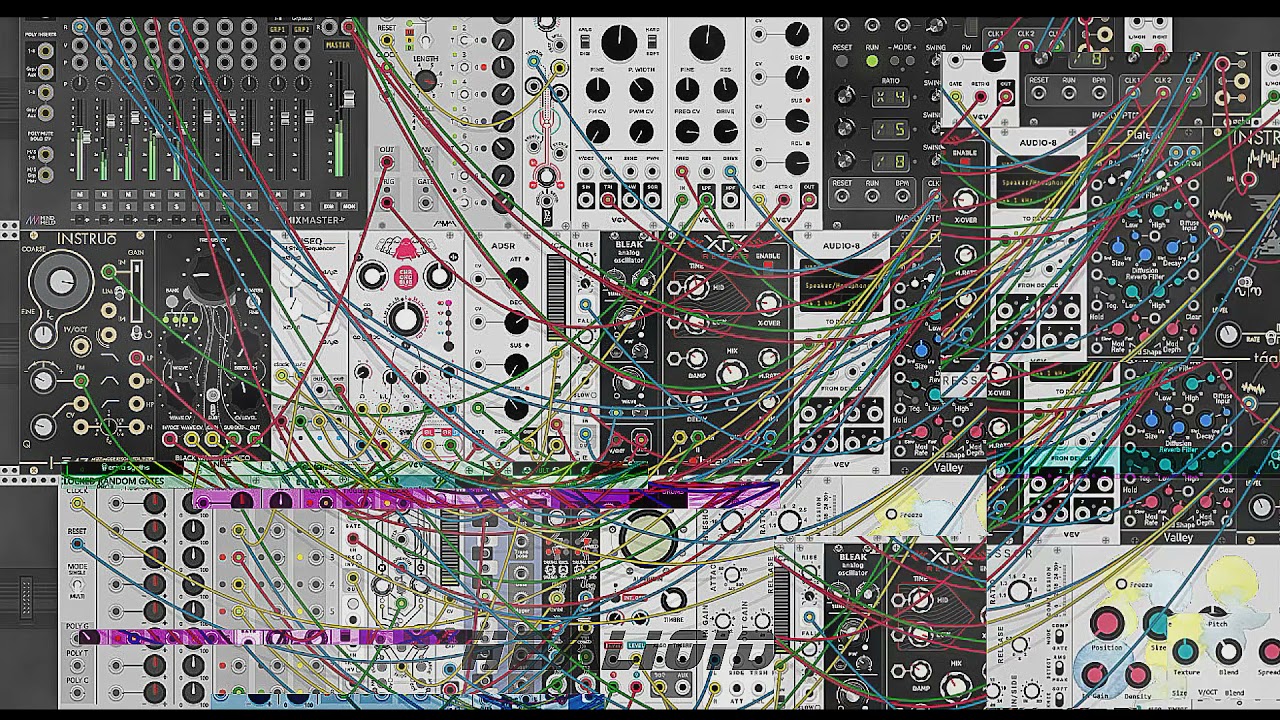Image resolution: width=1280 pixels, height=720 pixels.
Task: Mute channel 1 on MixMaster
Action: tap(80, 194)
